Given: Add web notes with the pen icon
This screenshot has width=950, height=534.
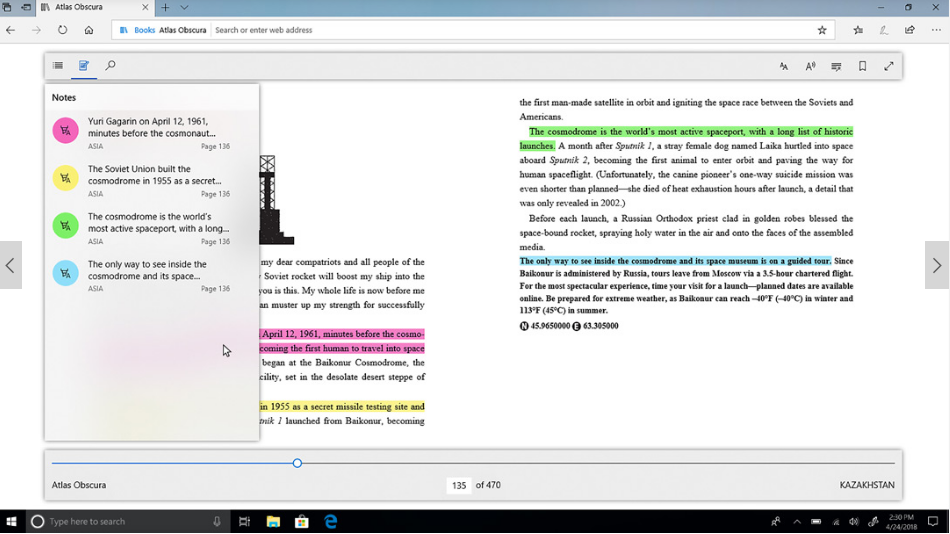Looking at the screenshot, I should pos(884,30).
